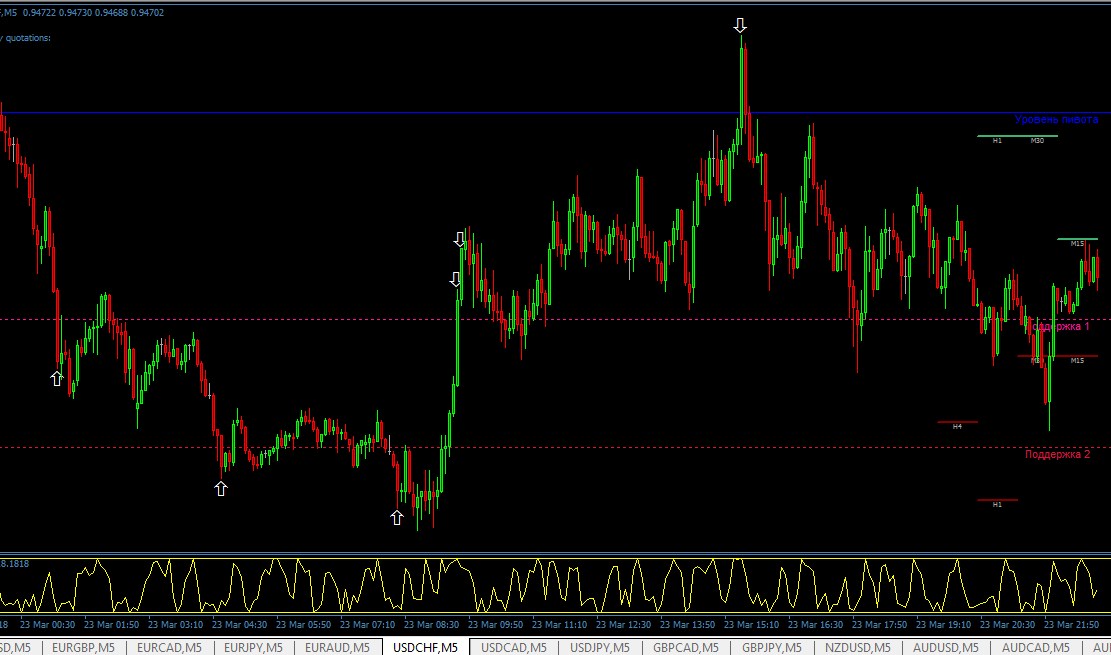The height and width of the screenshot is (655, 1111).
Task: Click the '23 Mar 08:30' time label
Action: (432, 625)
